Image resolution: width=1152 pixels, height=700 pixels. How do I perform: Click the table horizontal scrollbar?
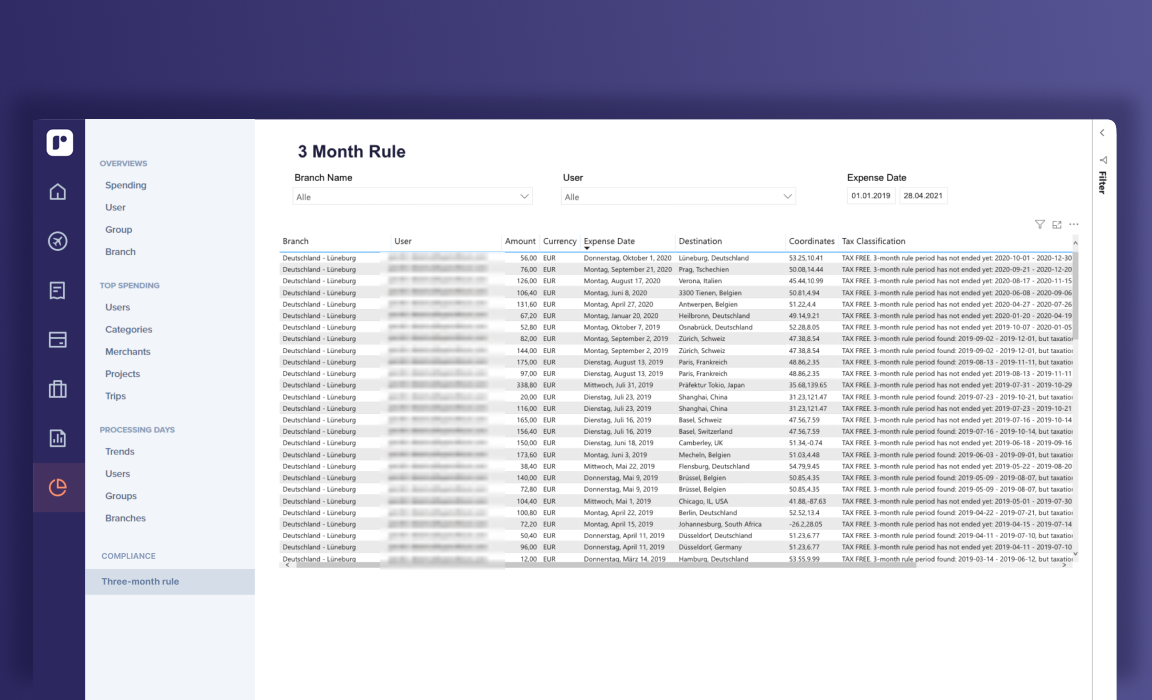coord(606,565)
